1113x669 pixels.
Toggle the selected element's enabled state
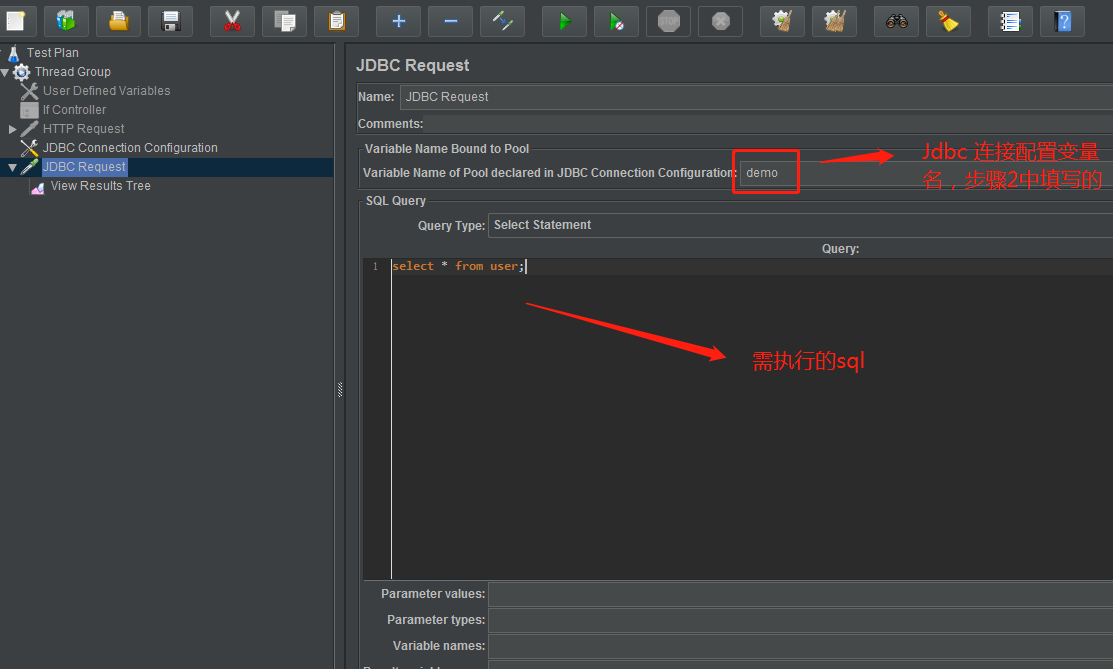tap(502, 20)
